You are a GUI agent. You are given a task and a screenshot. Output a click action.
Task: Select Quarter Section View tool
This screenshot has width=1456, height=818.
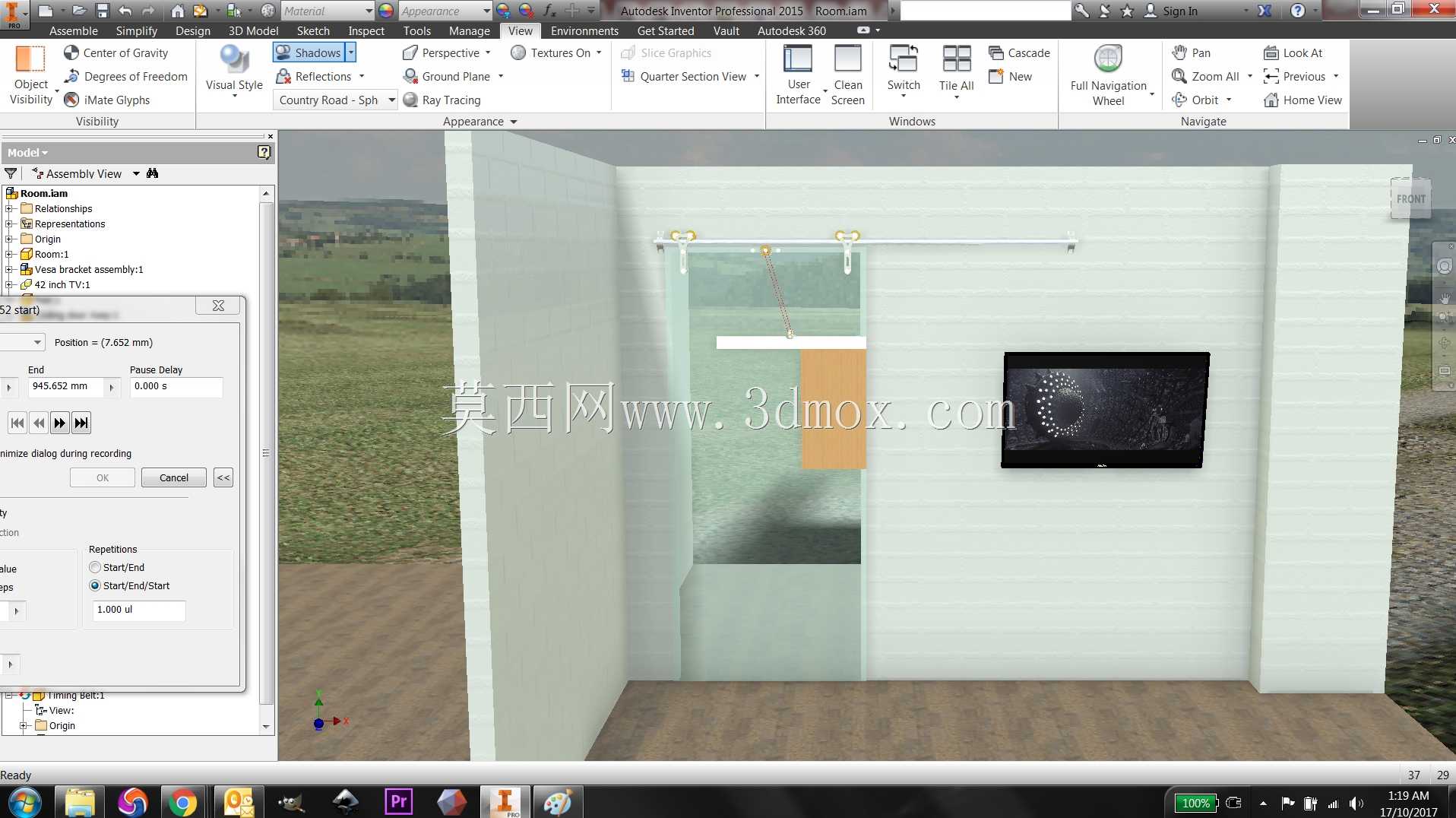(684, 76)
